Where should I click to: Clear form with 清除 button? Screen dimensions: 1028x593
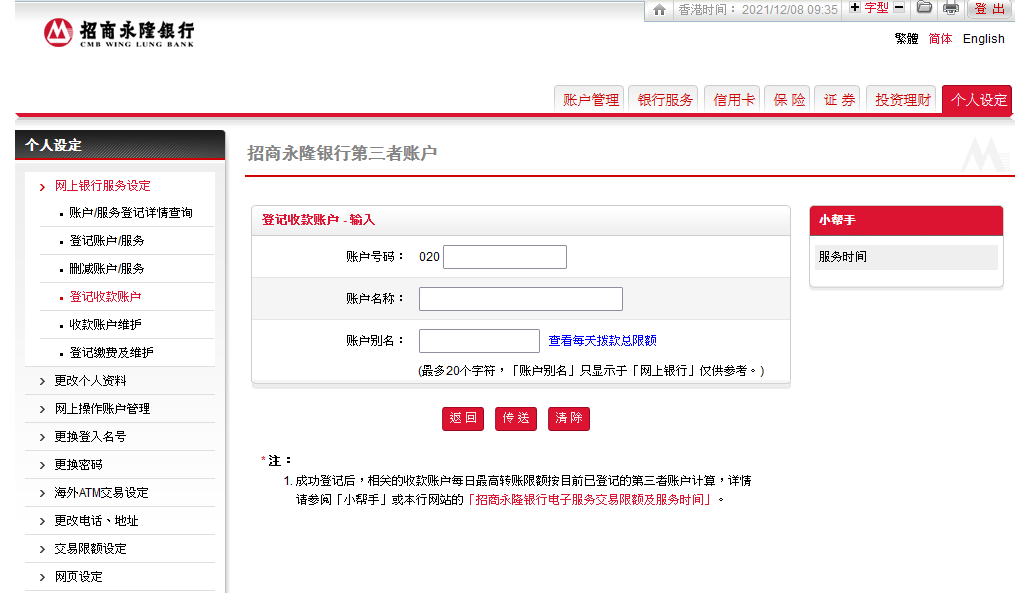point(568,419)
